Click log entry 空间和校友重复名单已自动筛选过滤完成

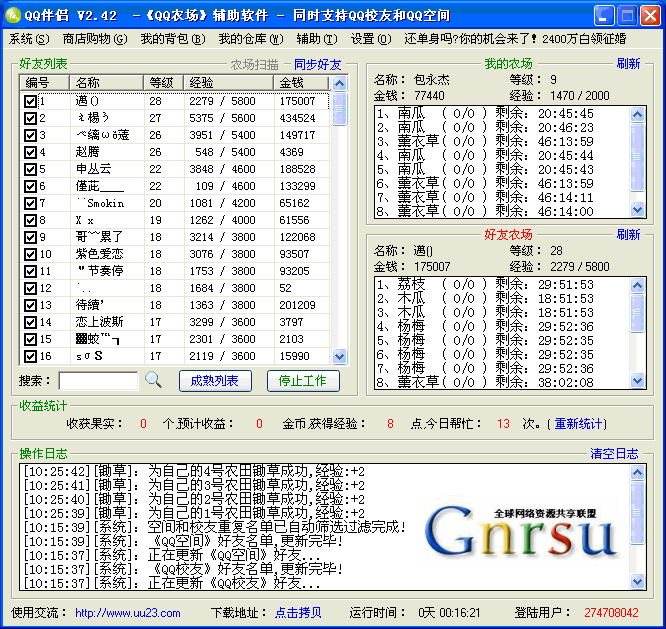[214, 527]
